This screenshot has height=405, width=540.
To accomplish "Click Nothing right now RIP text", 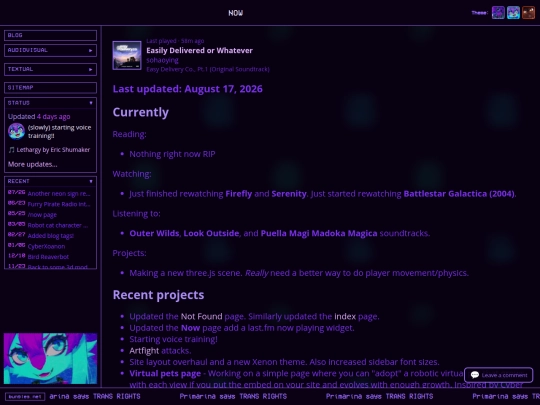I will 172,154.
